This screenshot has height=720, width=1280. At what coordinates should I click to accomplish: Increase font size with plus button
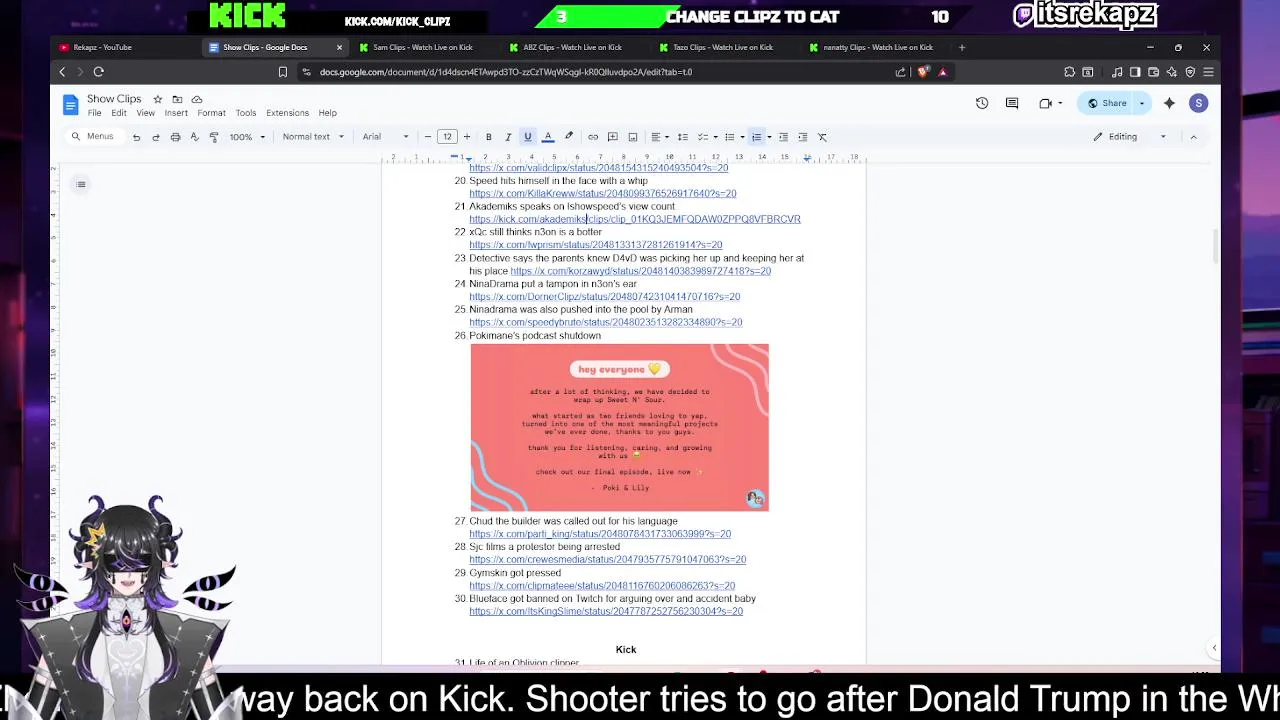coord(466,137)
